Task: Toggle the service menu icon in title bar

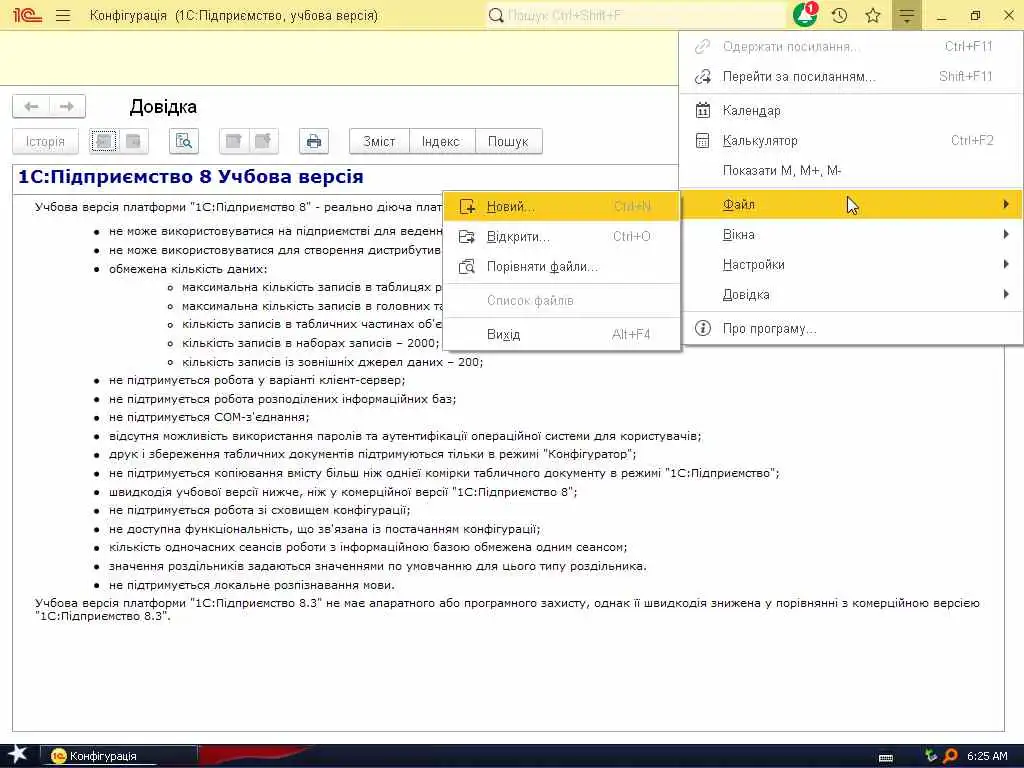Action: click(x=906, y=15)
